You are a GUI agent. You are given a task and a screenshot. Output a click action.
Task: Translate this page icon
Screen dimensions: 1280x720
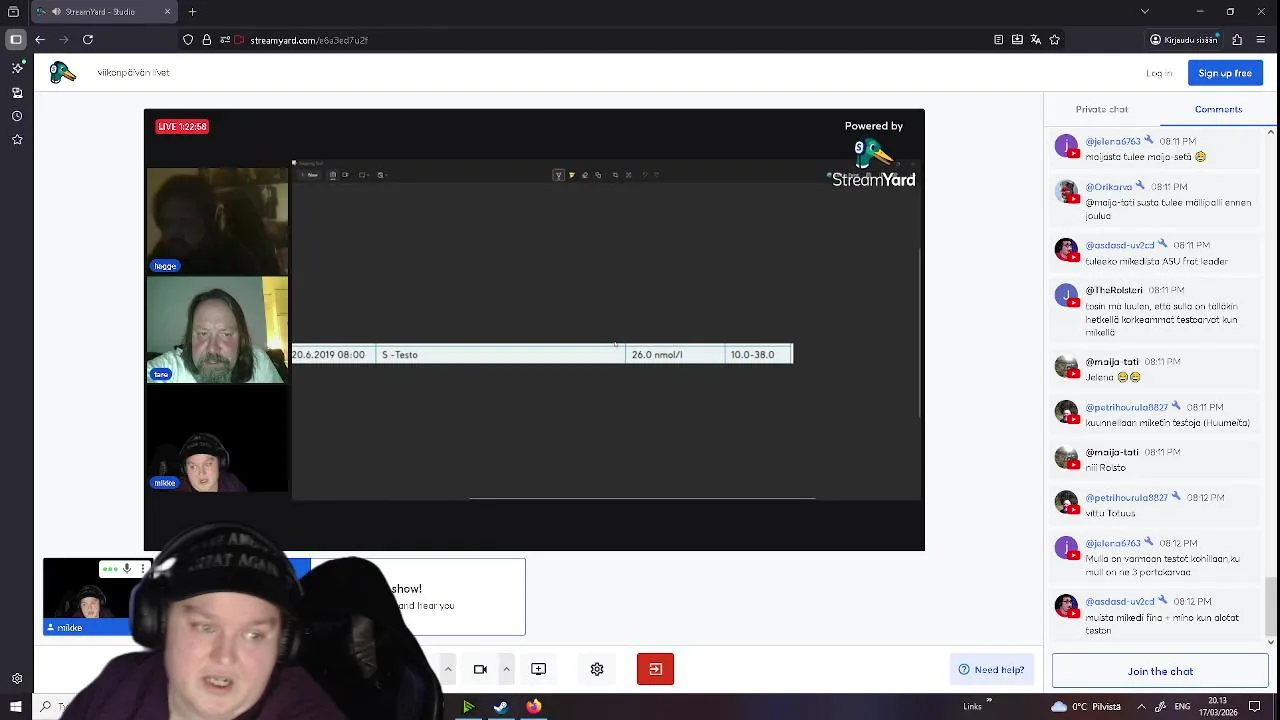pos(1036,40)
